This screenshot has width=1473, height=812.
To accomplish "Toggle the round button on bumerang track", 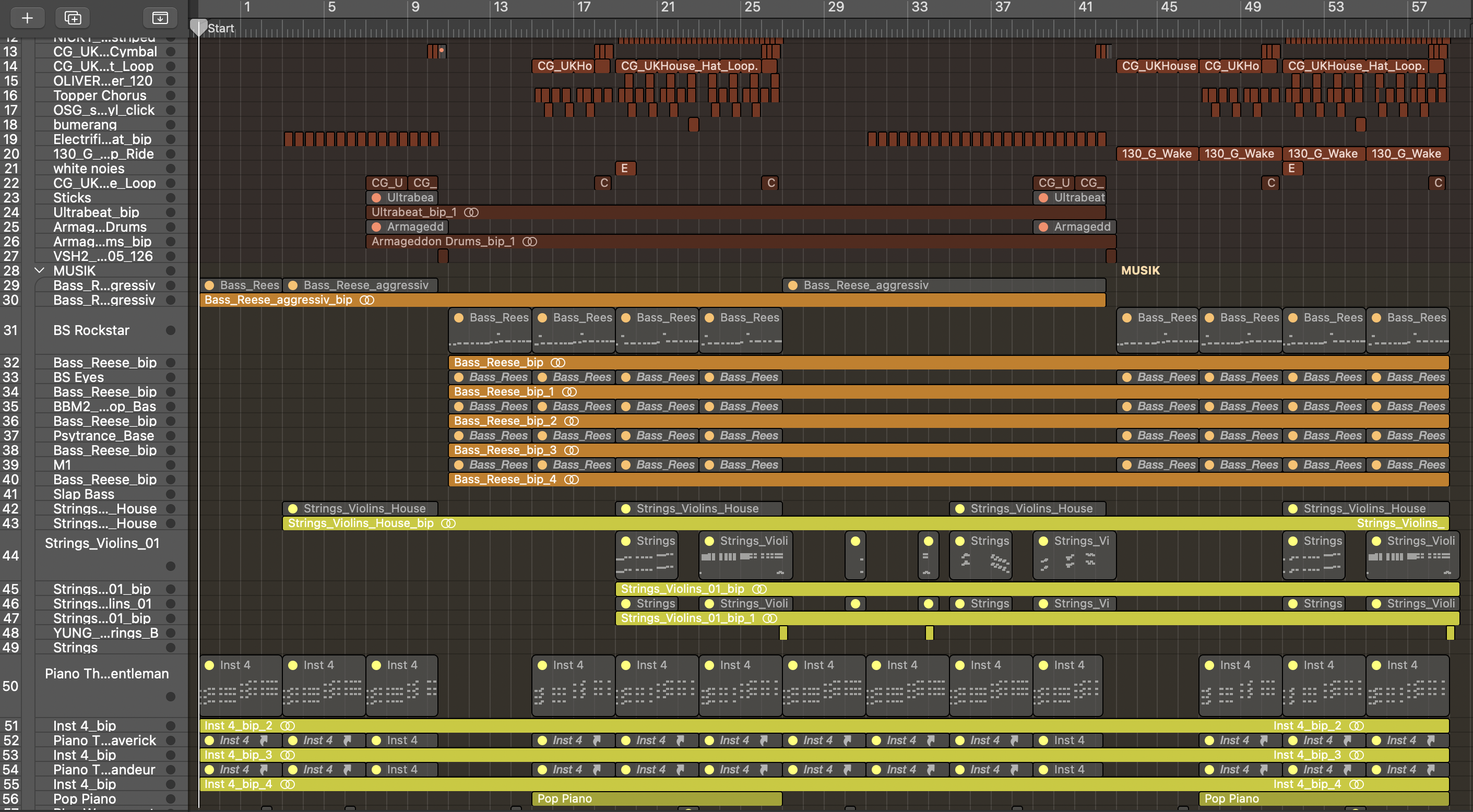I will (x=170, y=125).
